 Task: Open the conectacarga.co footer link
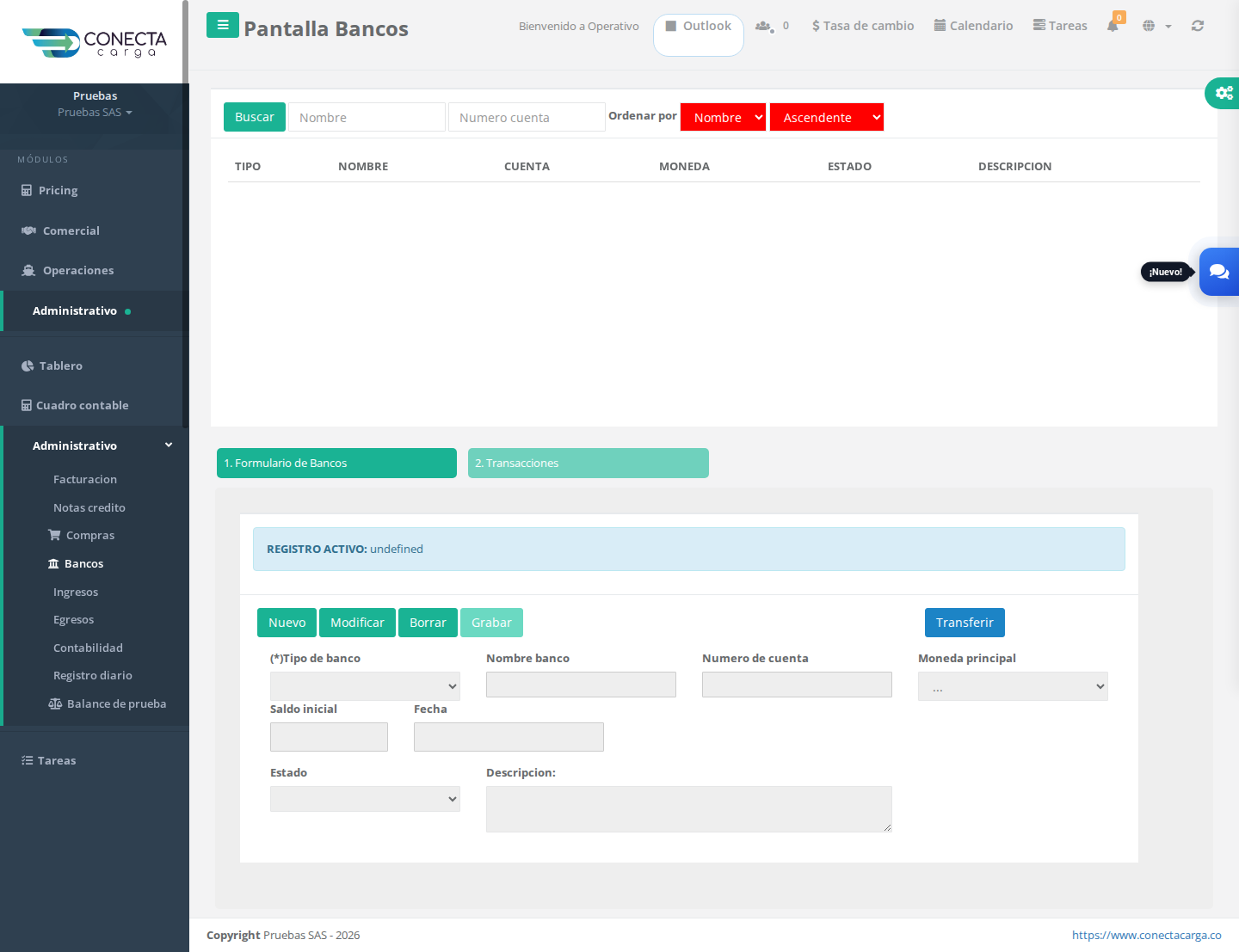point(1146,935)
